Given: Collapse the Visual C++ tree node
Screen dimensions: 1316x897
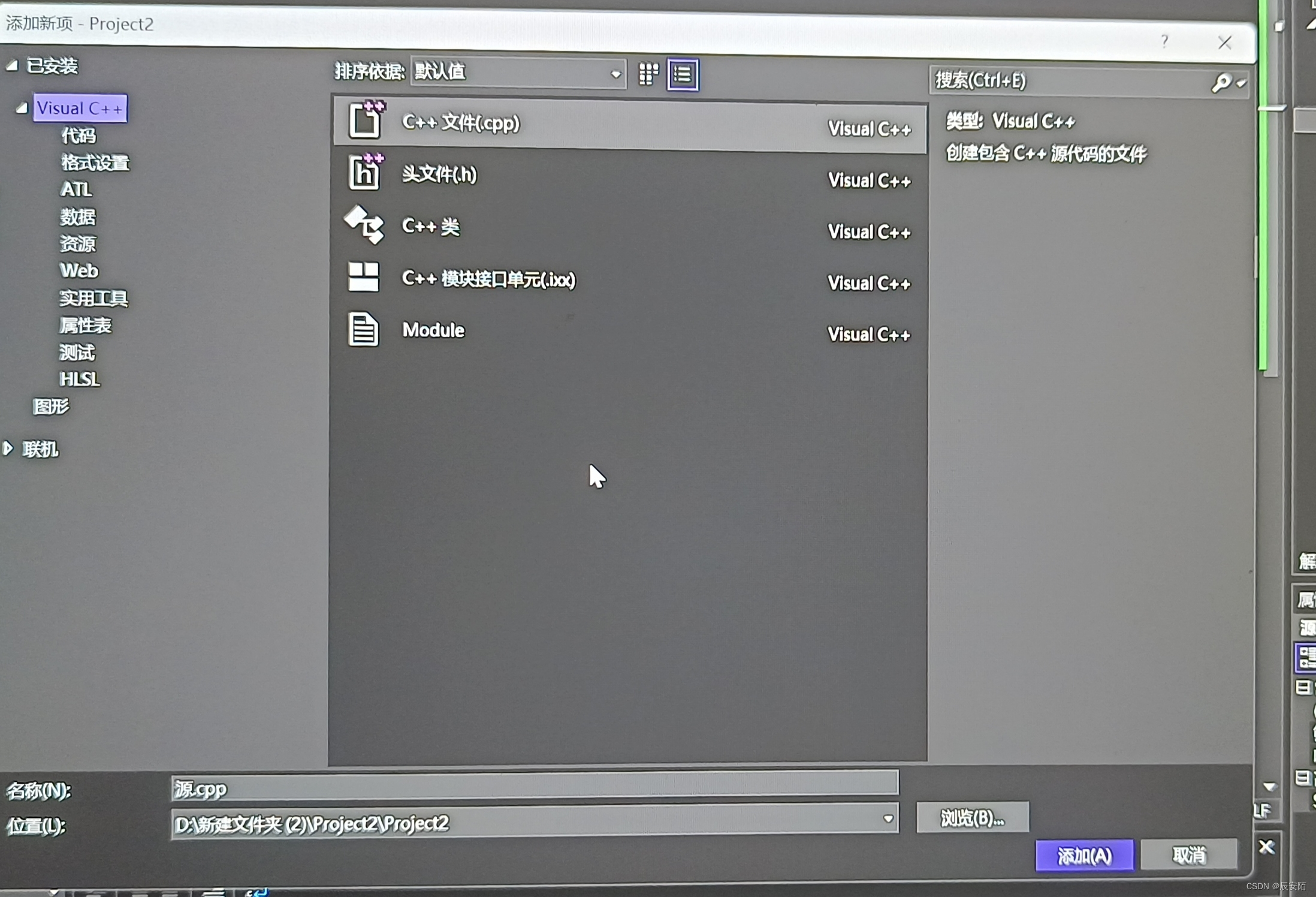Looking at the screenshot, I should (22, 109).
